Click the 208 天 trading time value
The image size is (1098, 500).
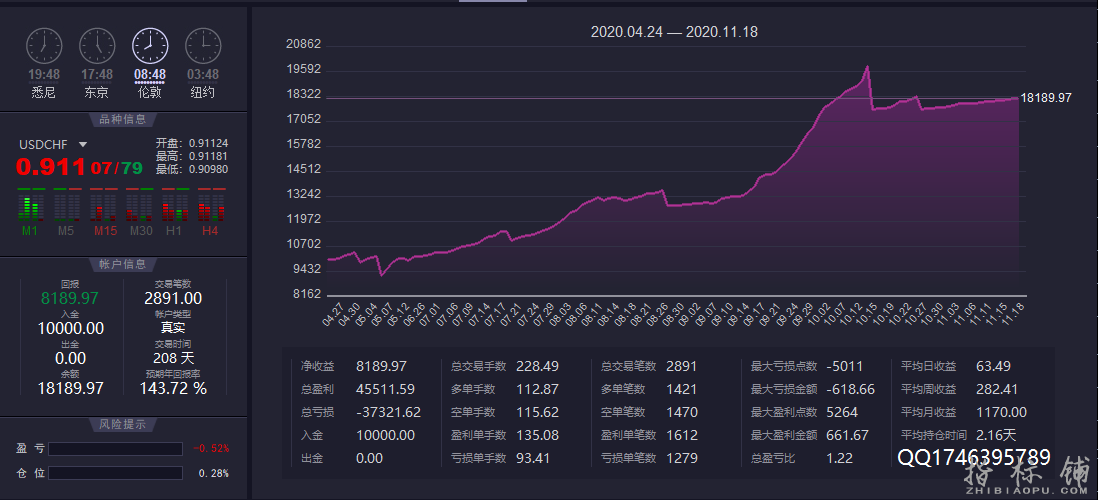(173, 358)
